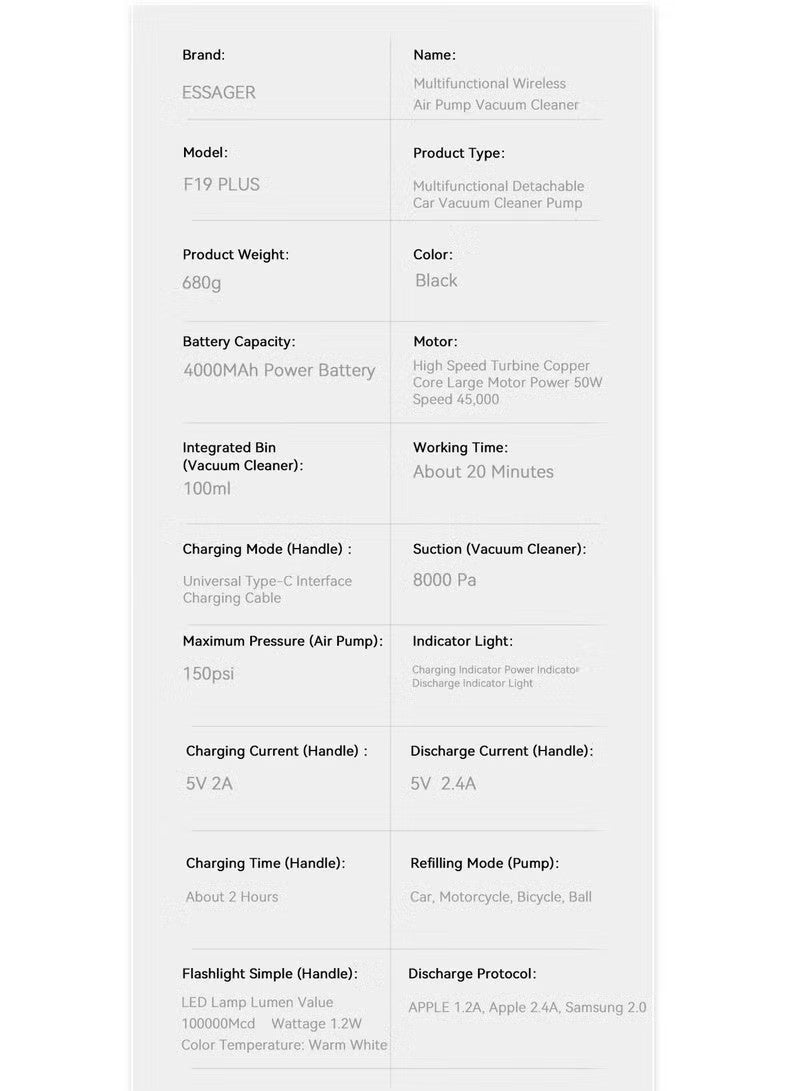The image size is (800, 1091).
Task: Click About 2 Hours charging time text
Action: (232, 896)
